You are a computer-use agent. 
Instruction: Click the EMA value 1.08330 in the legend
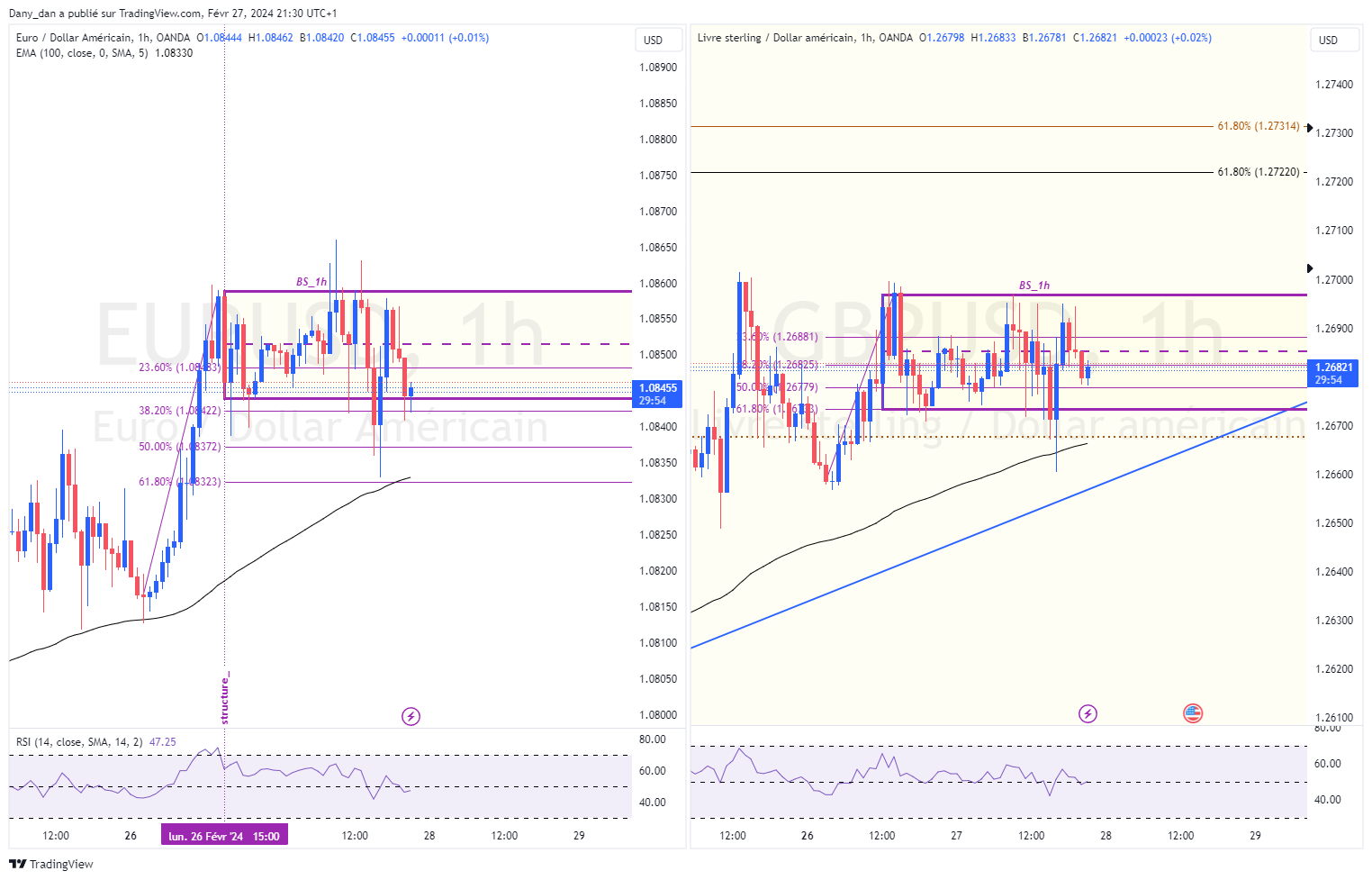click(174, 53)
